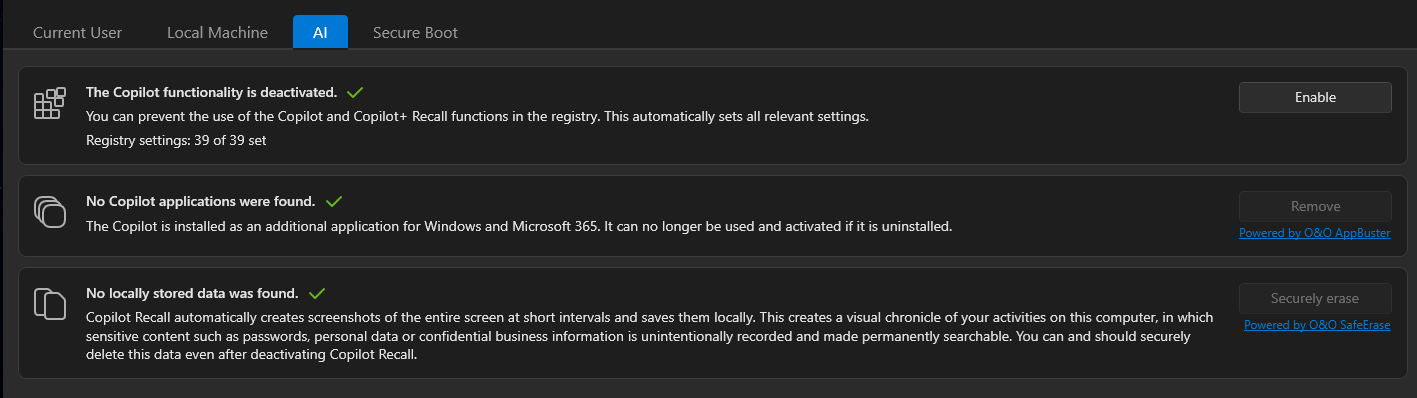1417x398 pixels.
Task: Click the locally stored data documents icon
Action: 49,303
